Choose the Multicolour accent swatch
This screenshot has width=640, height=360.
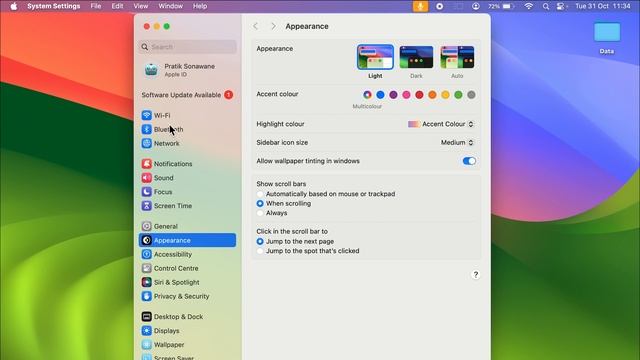[x=367, y=95]
